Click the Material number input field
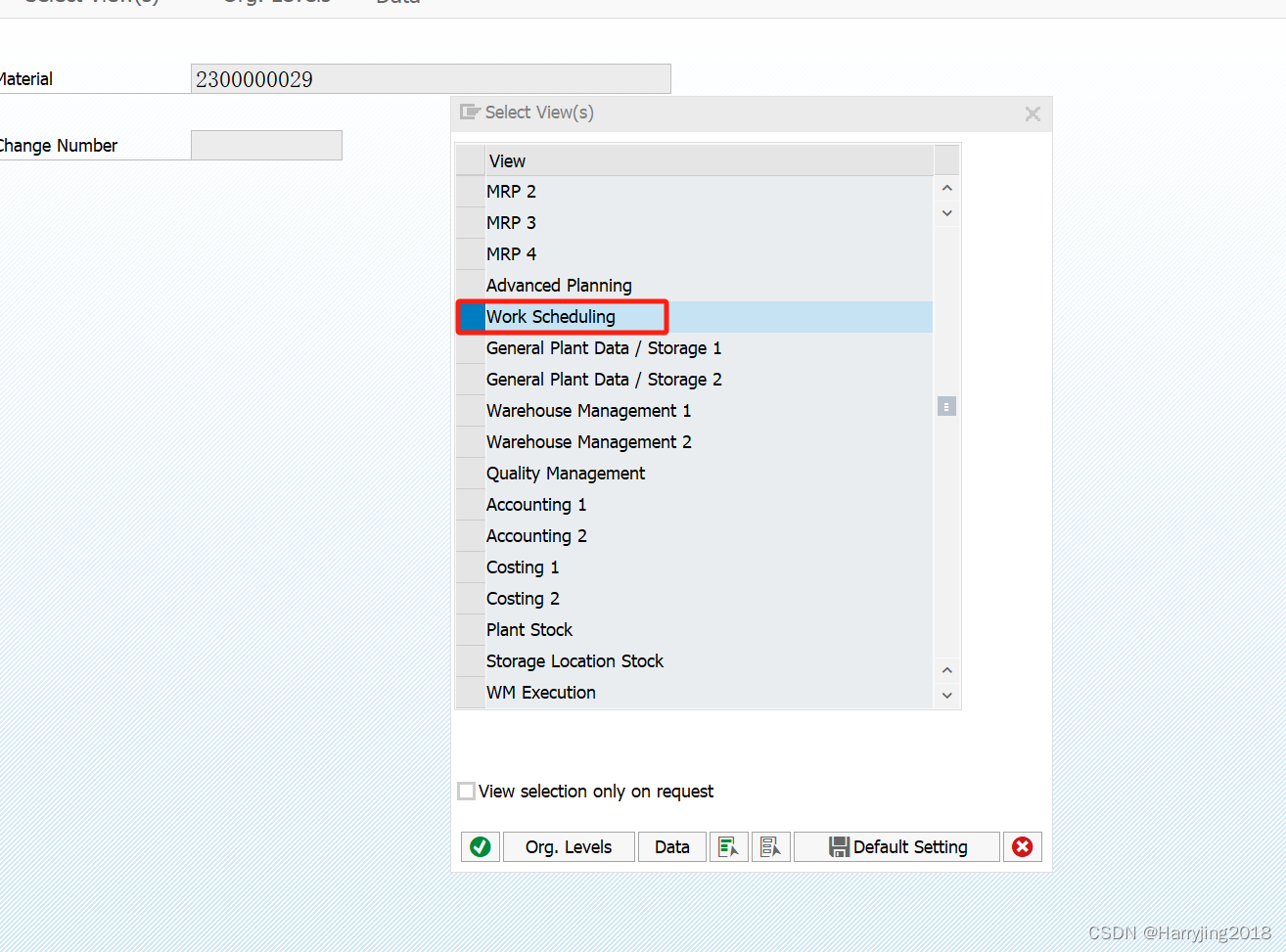The image size is (1286, 952). point(431,79)
